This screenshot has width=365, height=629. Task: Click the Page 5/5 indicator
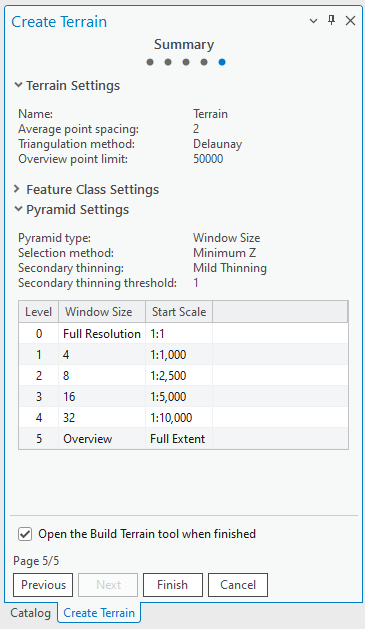coord(36,561)
